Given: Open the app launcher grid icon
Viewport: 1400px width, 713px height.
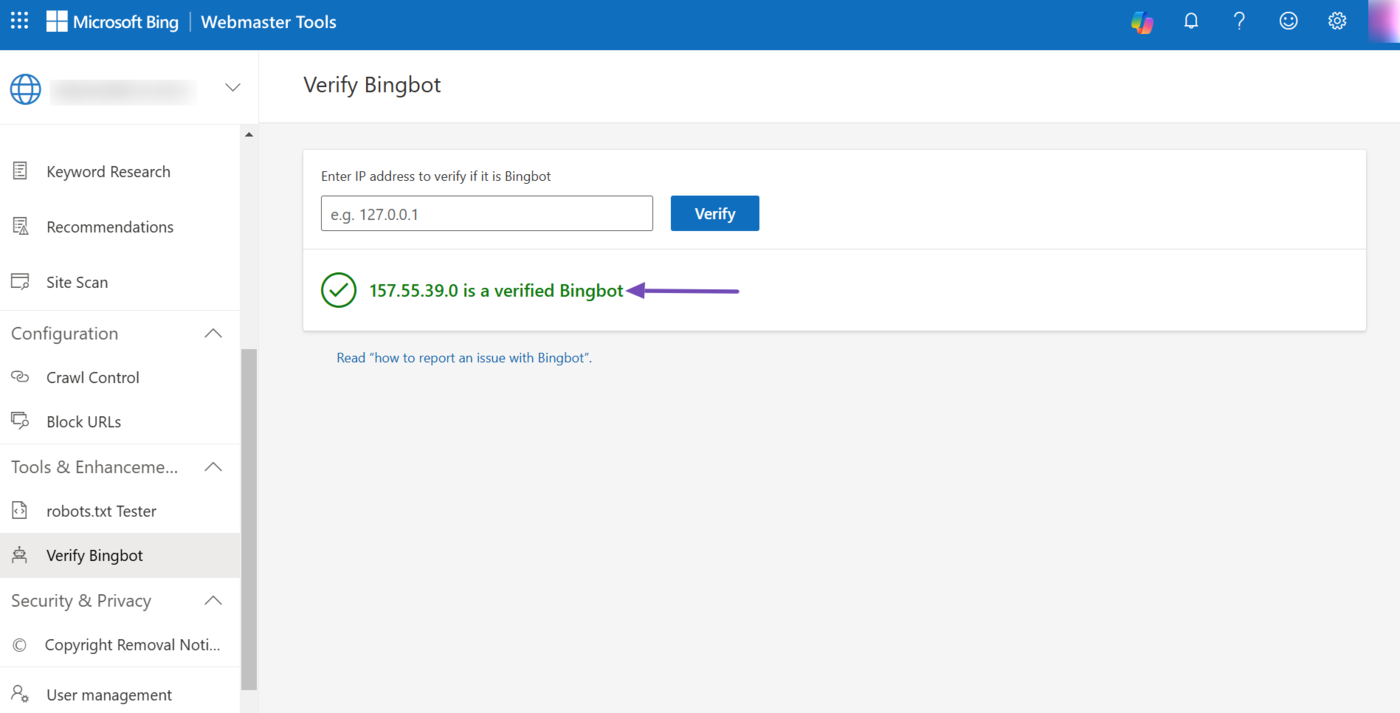Looking at the screenshot, I should tap(20, 21).
